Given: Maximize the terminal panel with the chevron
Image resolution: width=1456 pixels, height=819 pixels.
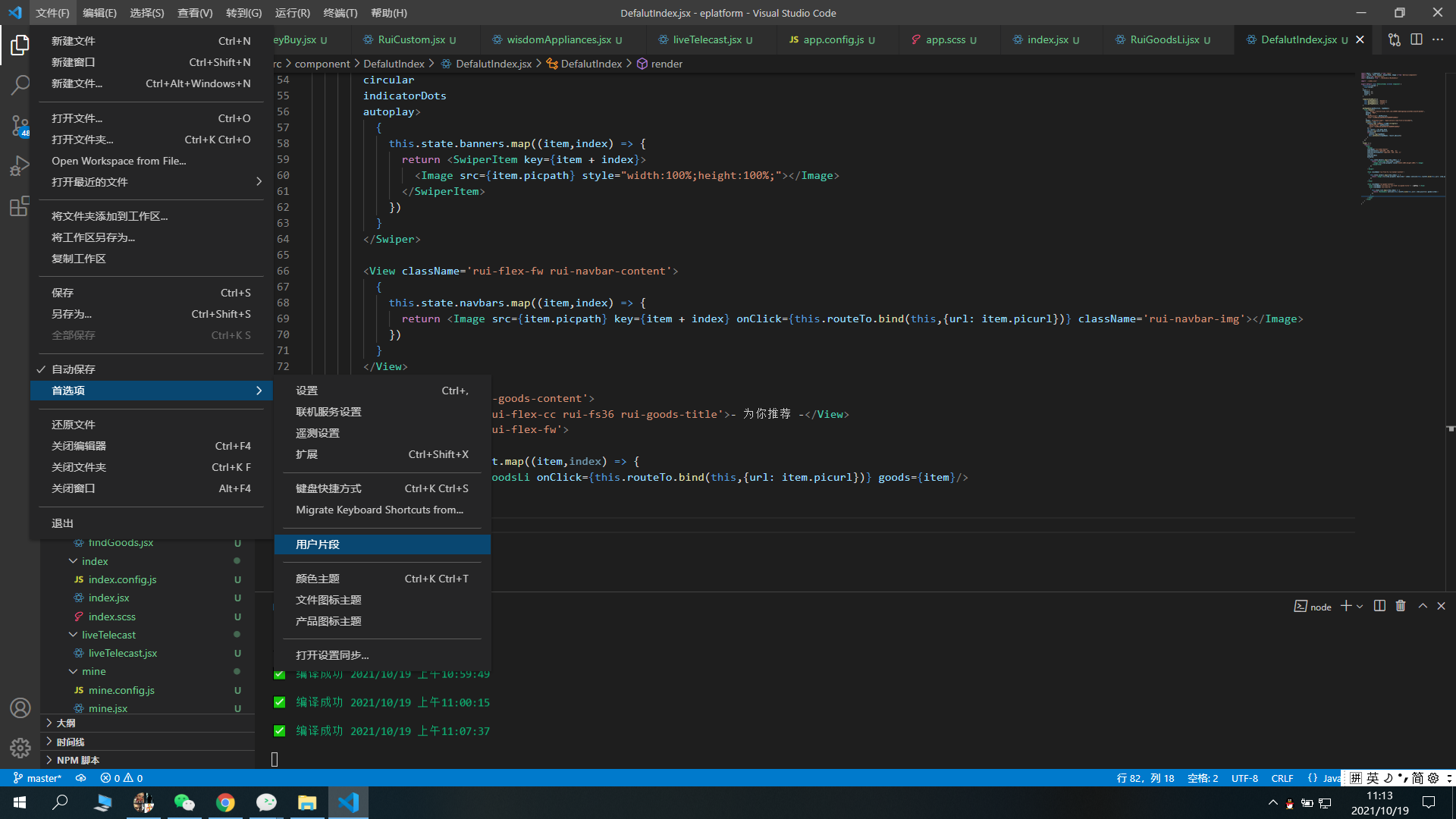Looking at the screenshot, I should [x=1423, y=605].
